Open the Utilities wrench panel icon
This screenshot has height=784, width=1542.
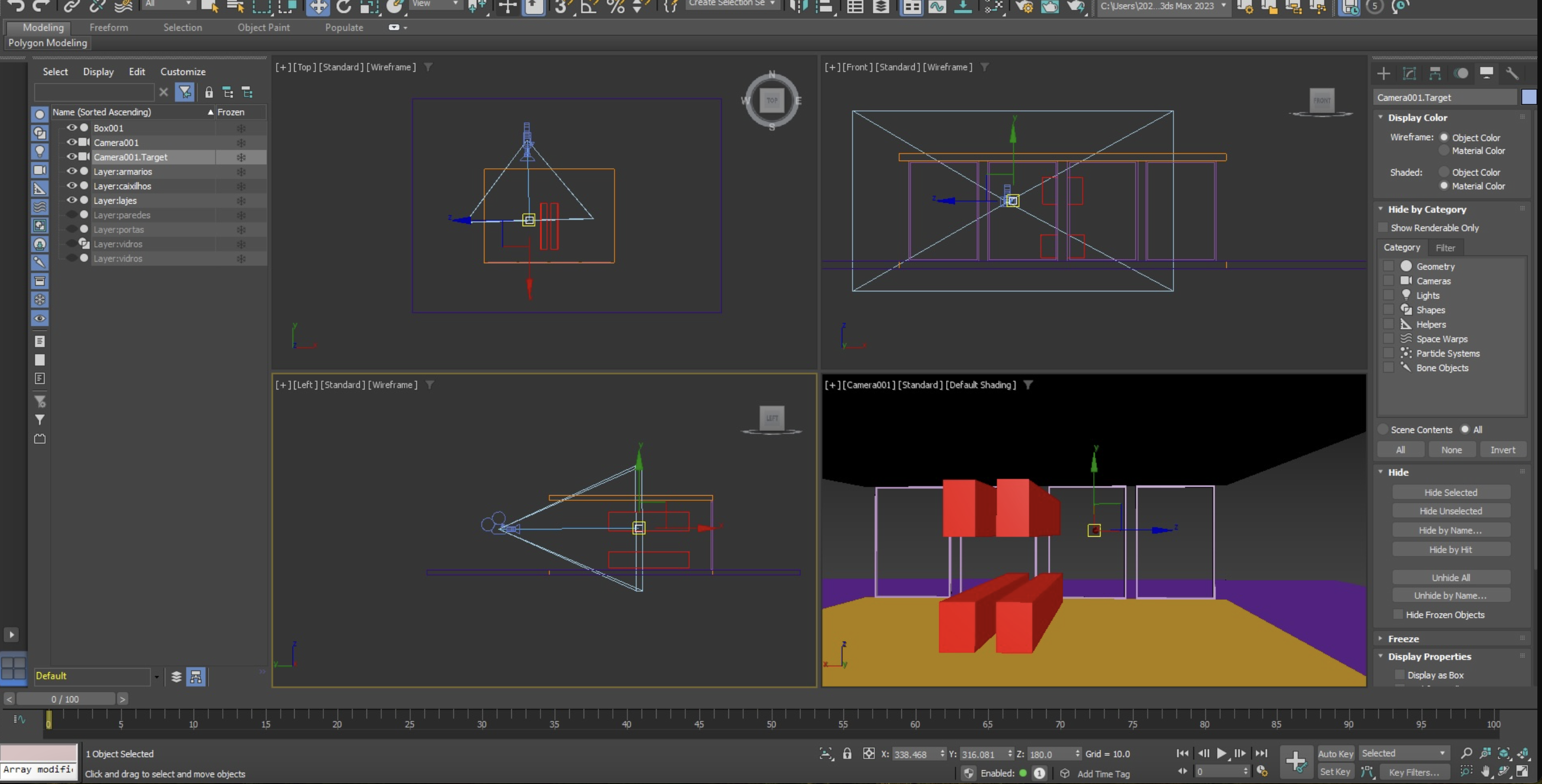1512,73
